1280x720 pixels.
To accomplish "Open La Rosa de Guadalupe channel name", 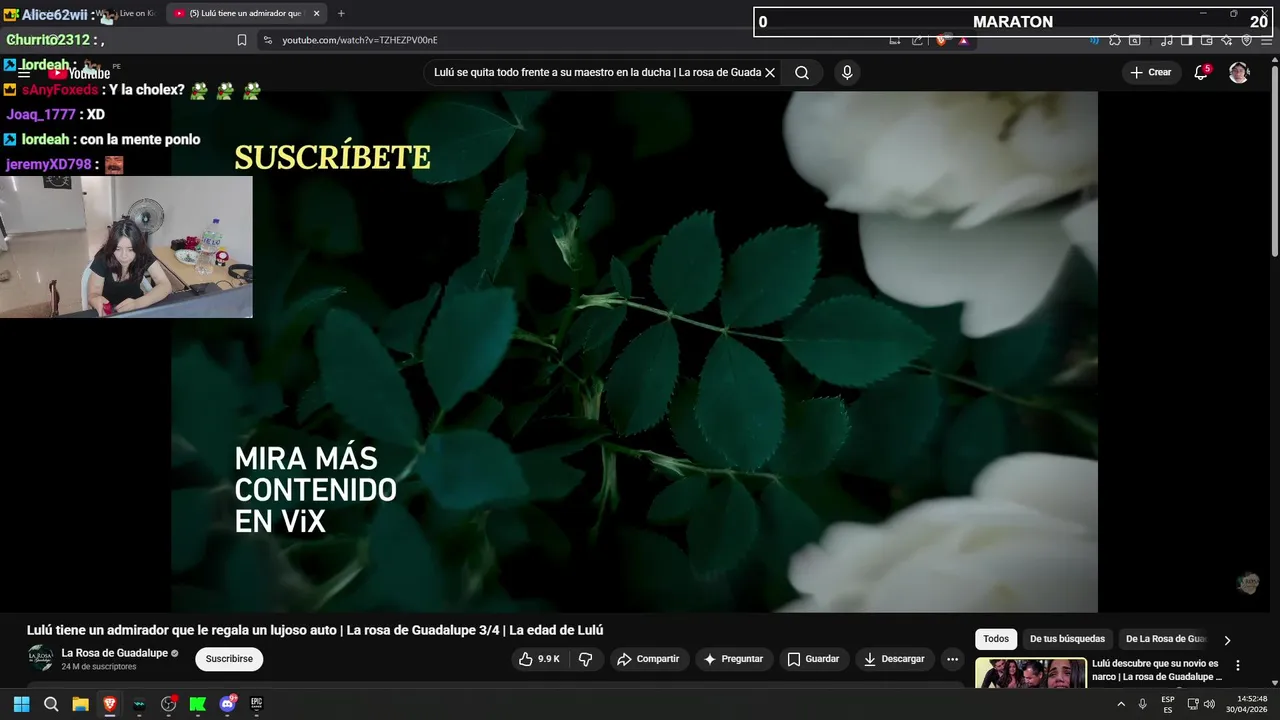I will pyautogui.click(x=114, y=653).
